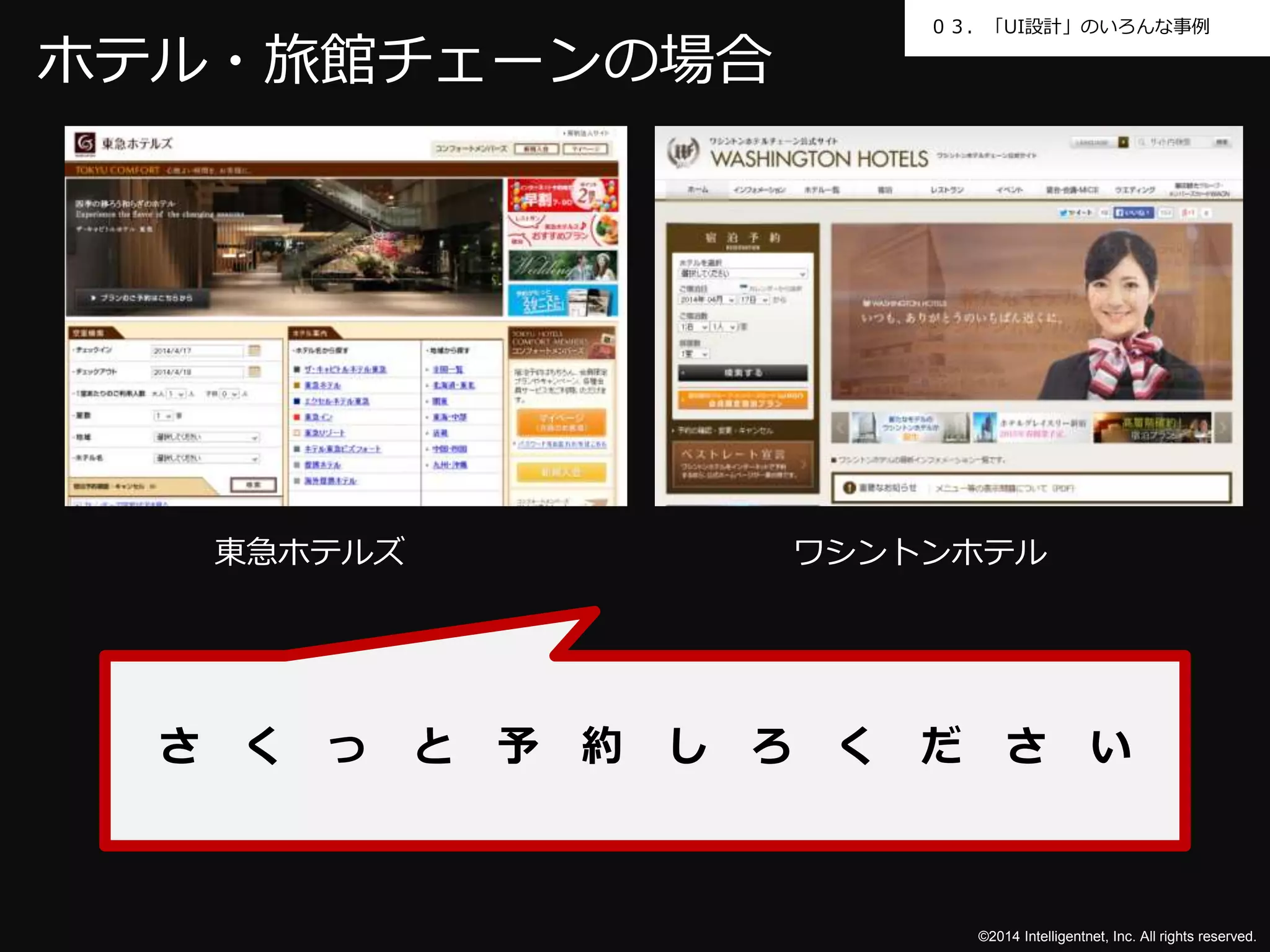Click the important notice exclamation icon
The height and width of the screenshot is (952, 1270).
click(x=849, y=488)
